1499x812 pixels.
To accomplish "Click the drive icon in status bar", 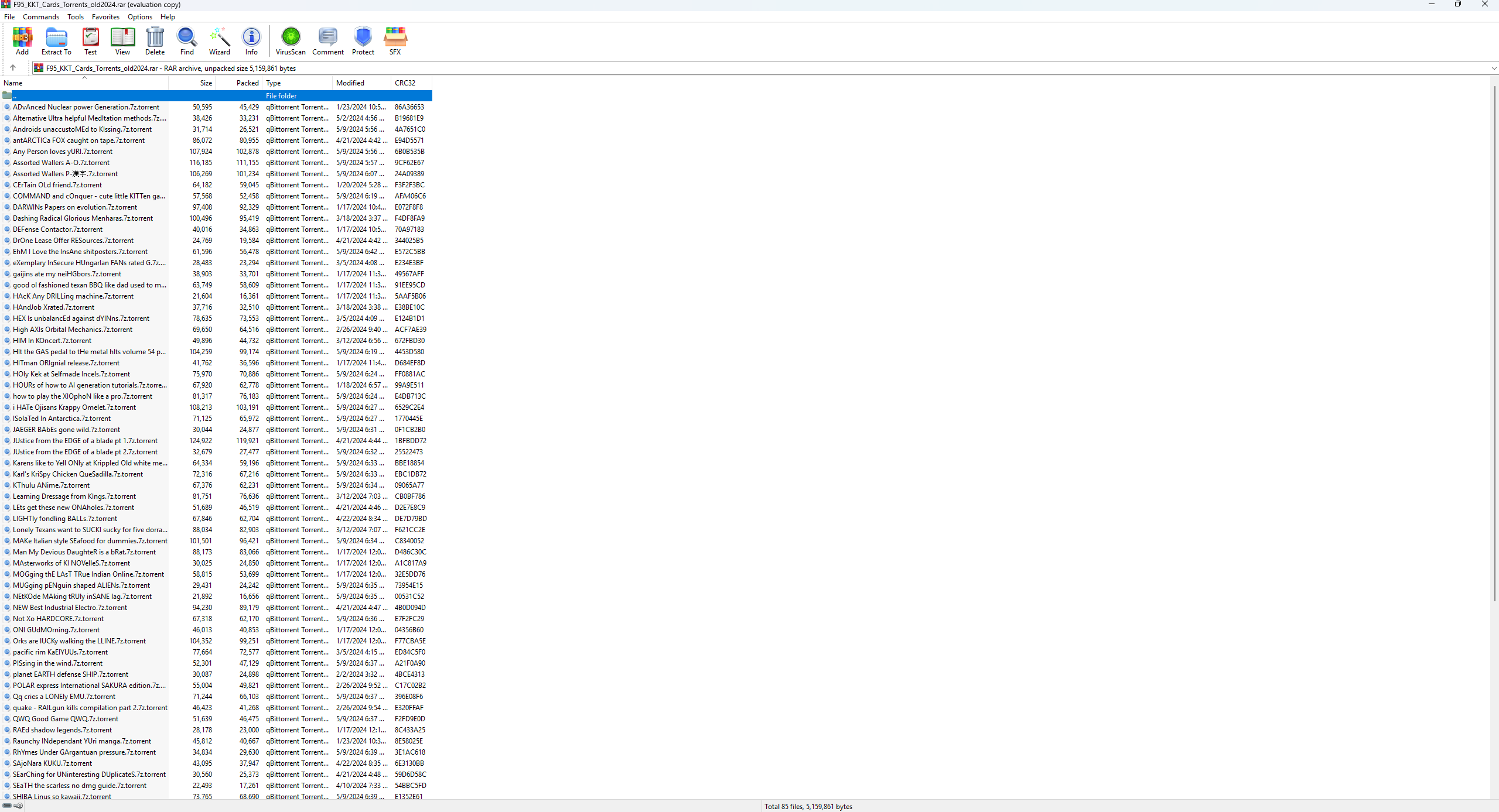I will point(7,806).
